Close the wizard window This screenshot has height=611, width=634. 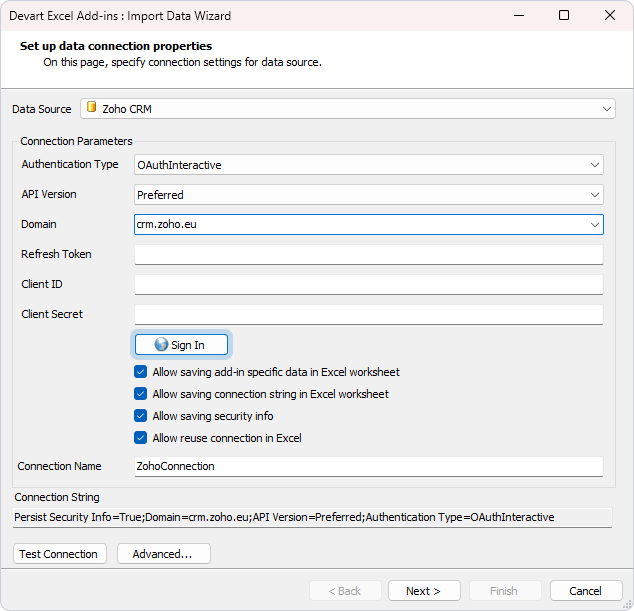pyautogui.click(x=610, y=15)
